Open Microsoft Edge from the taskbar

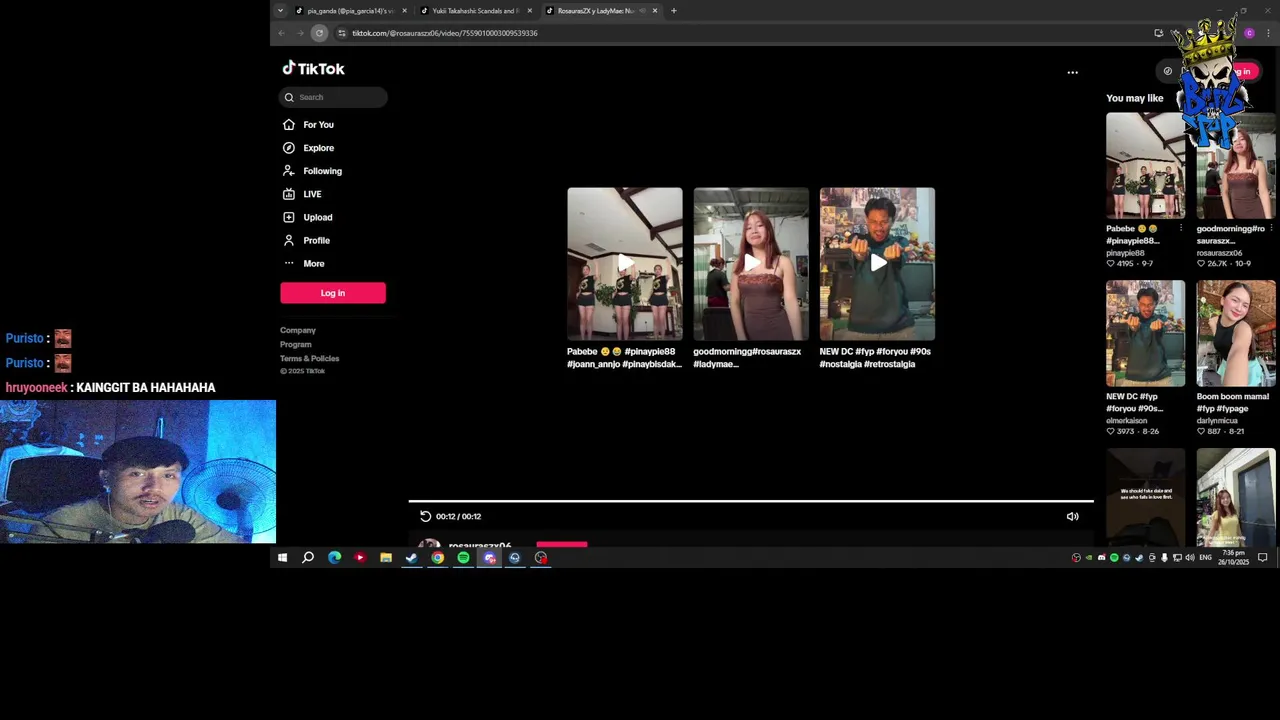click(x=334, y=558)
